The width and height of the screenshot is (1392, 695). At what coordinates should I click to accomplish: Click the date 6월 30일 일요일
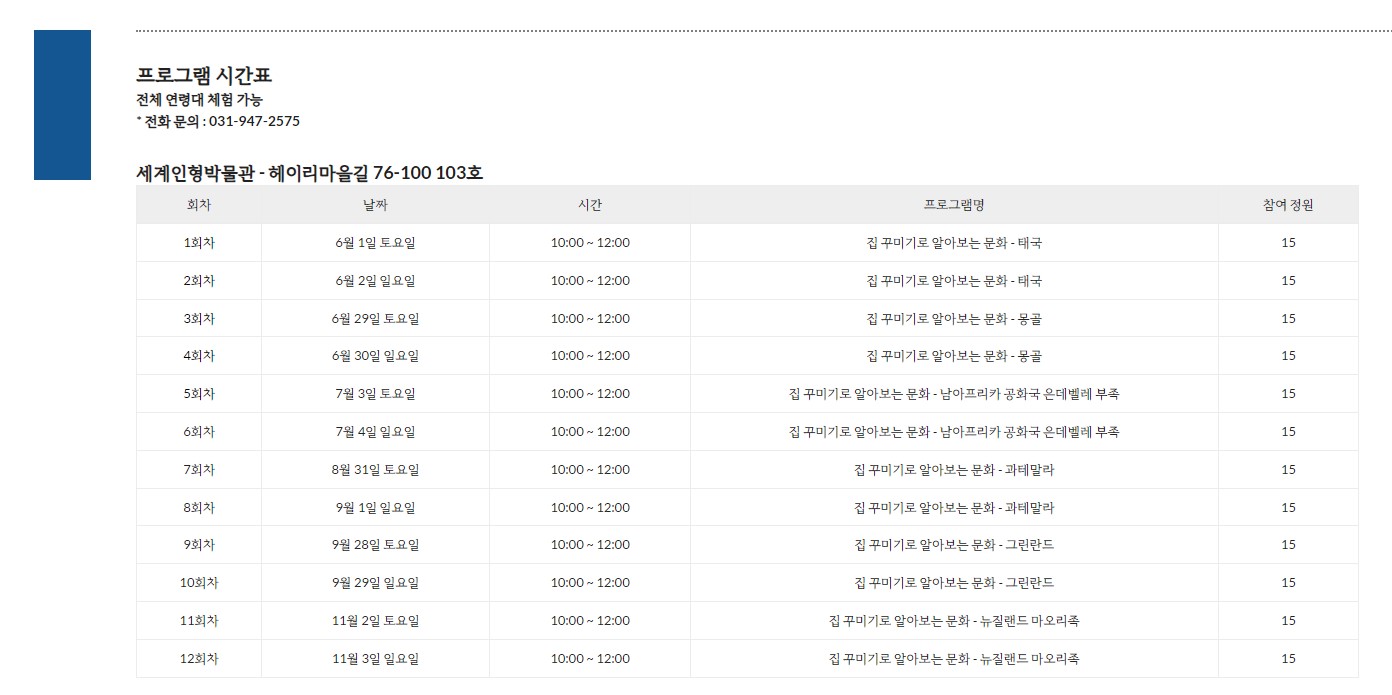375,356
